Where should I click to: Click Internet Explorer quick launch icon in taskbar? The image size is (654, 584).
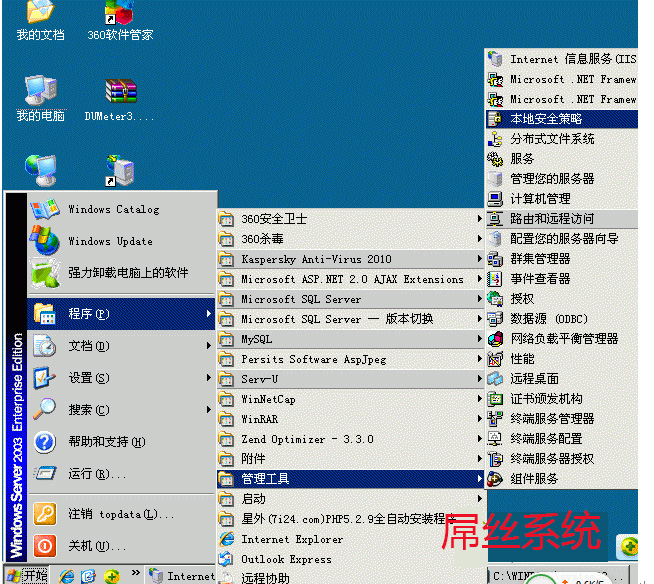pos(67,576)
